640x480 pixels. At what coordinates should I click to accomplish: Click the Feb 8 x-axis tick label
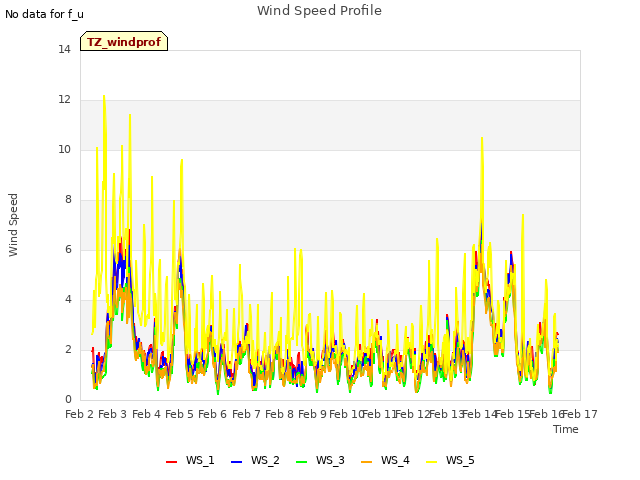[x=279, y=414]
